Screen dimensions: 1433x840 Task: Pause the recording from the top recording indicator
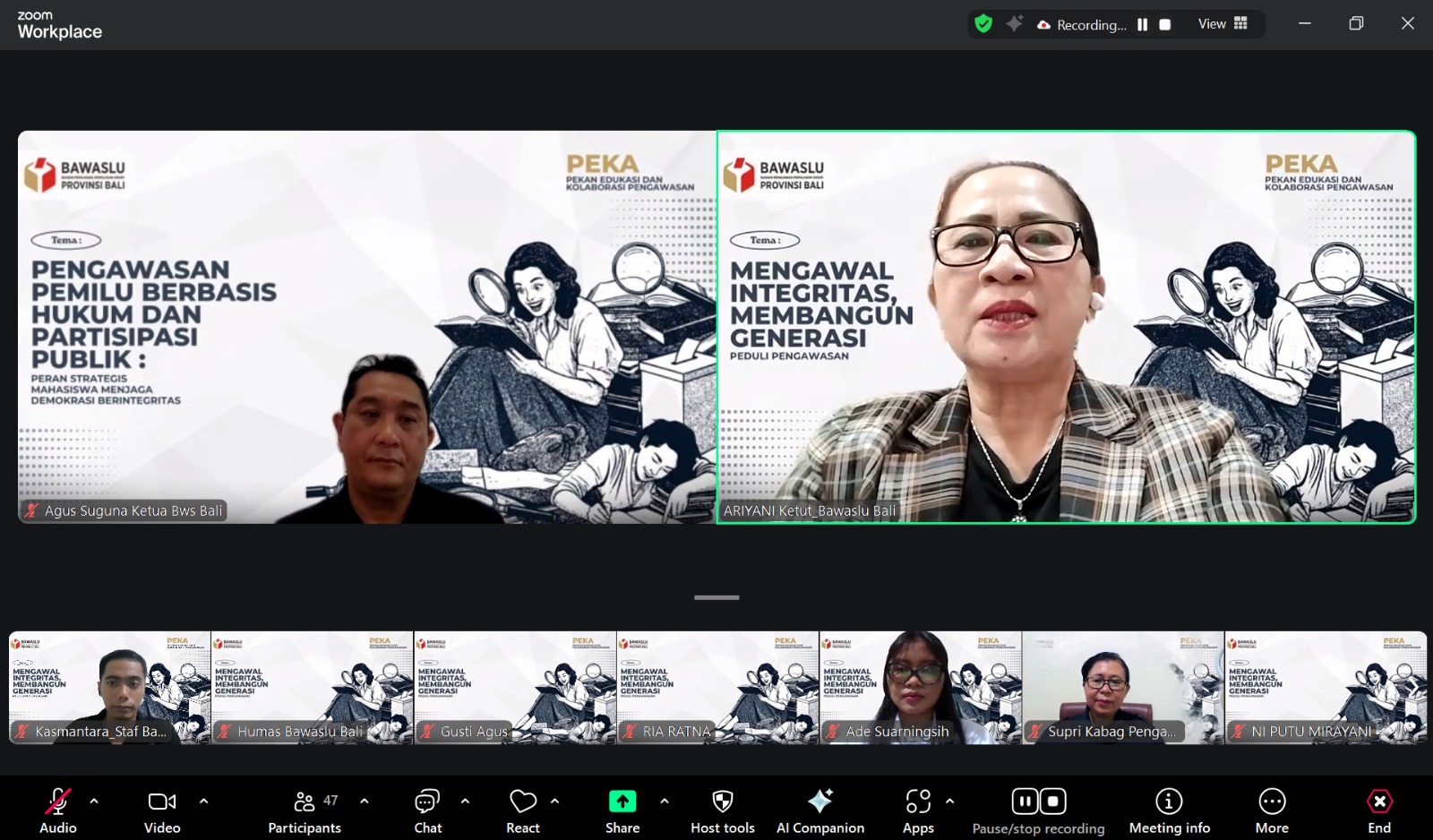point(1143,24)
